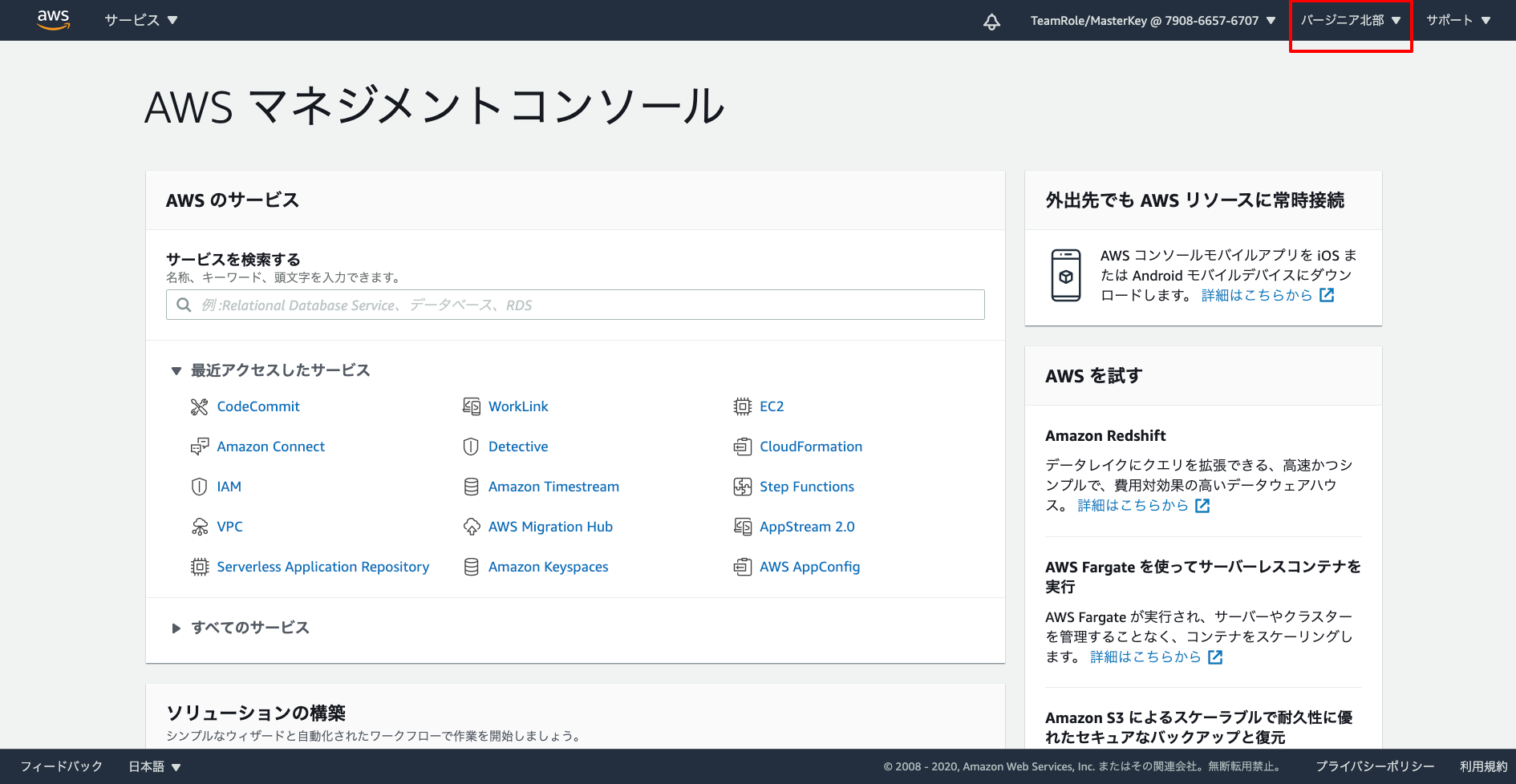
Task: Click the WorkLink service icon
Action: [x=471, y=407]
